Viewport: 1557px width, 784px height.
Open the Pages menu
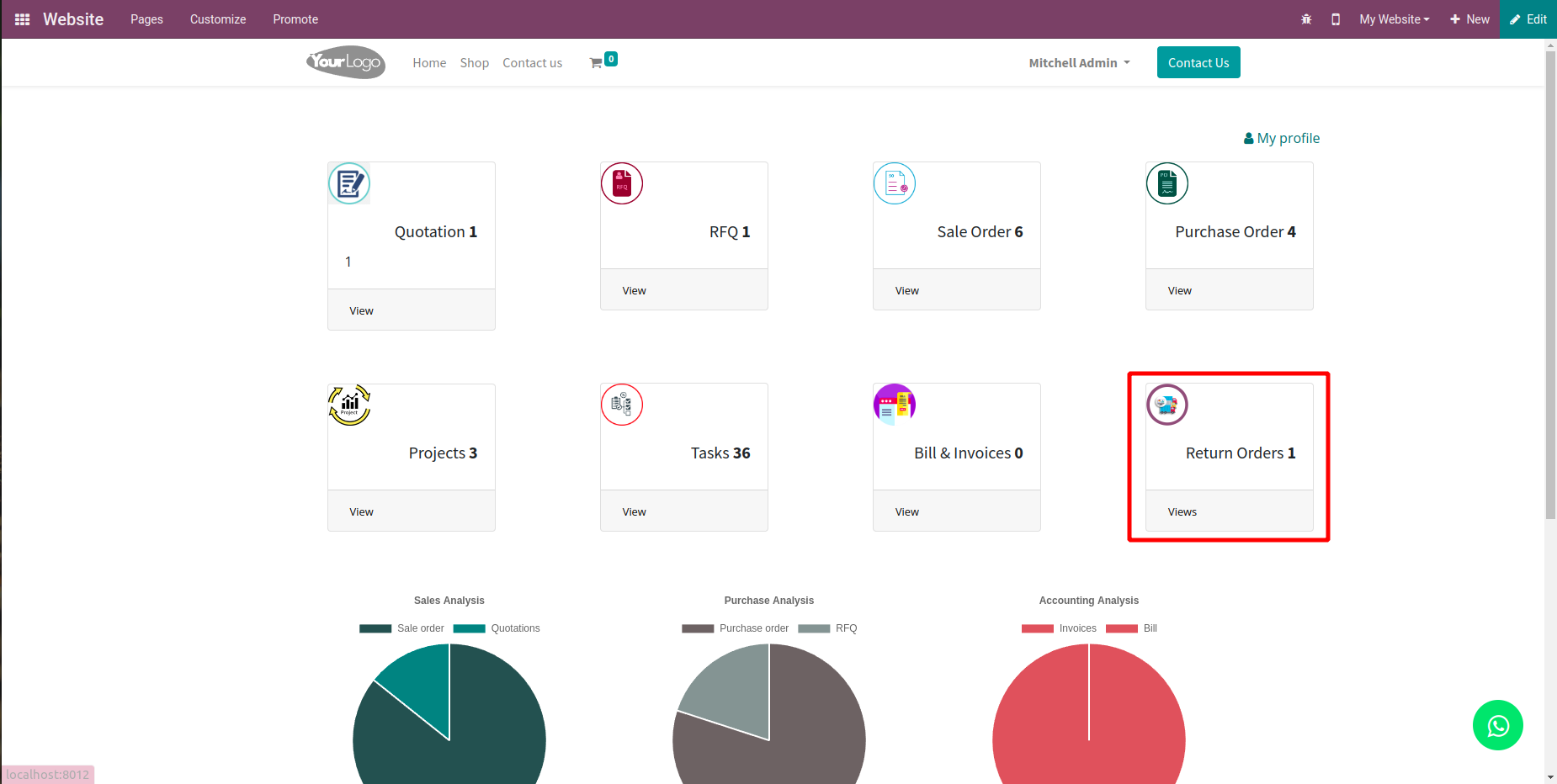[146, 19]
